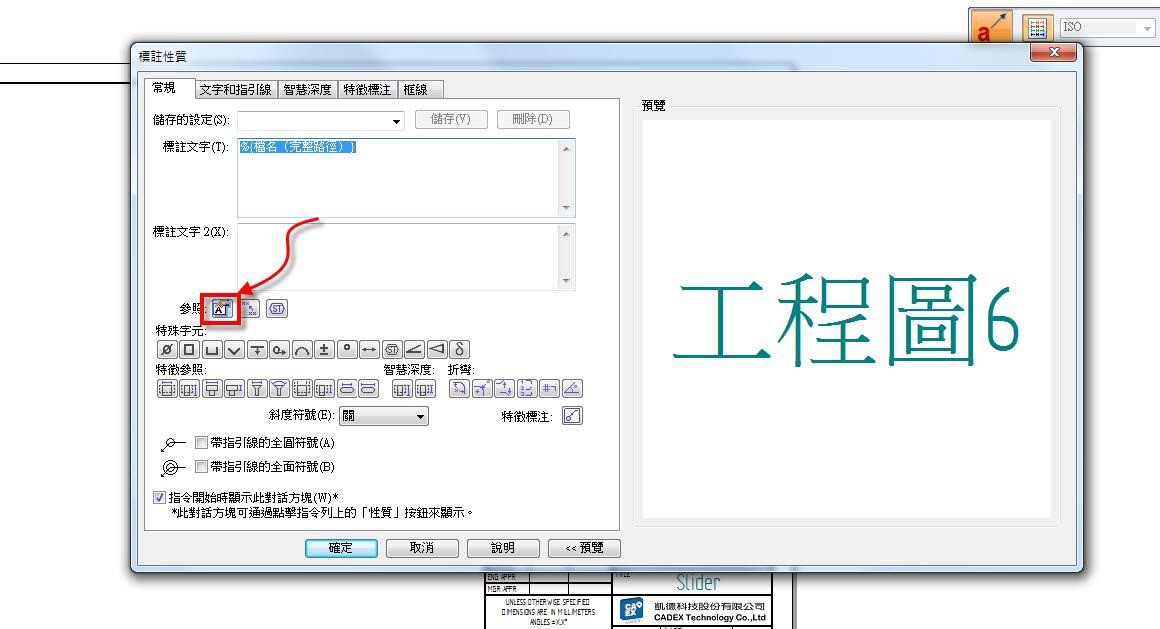1160x629 pixels.
Task: Insert the plus-minus symbol
Action: pos(324,349)
